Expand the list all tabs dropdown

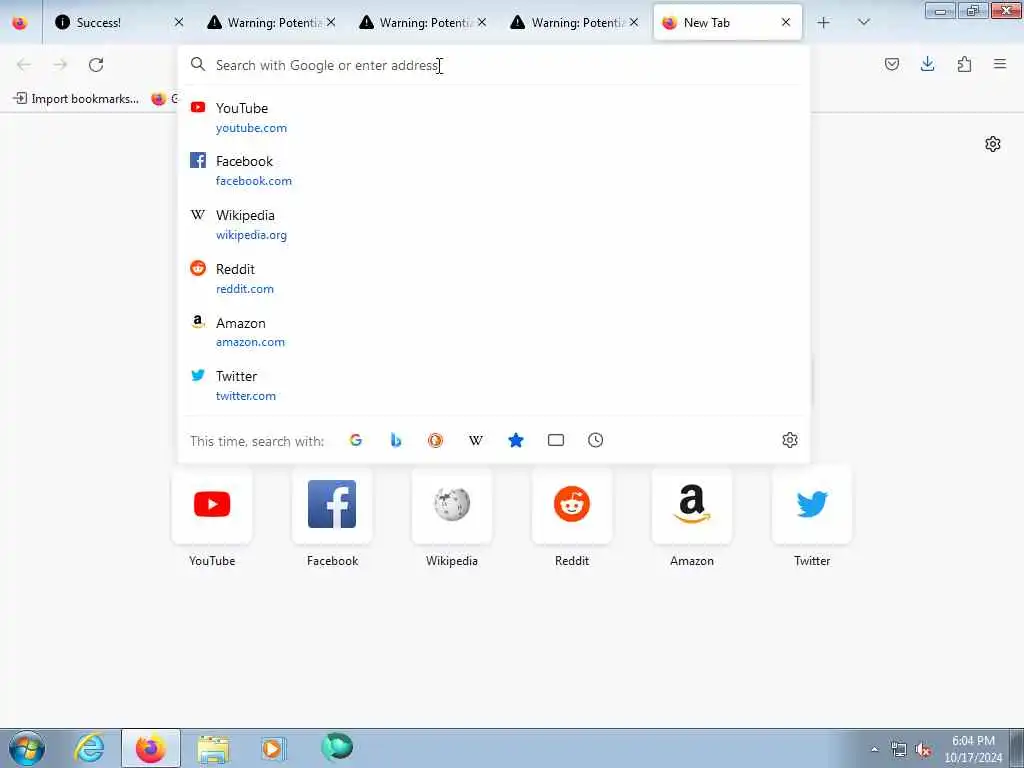[863, 22]
